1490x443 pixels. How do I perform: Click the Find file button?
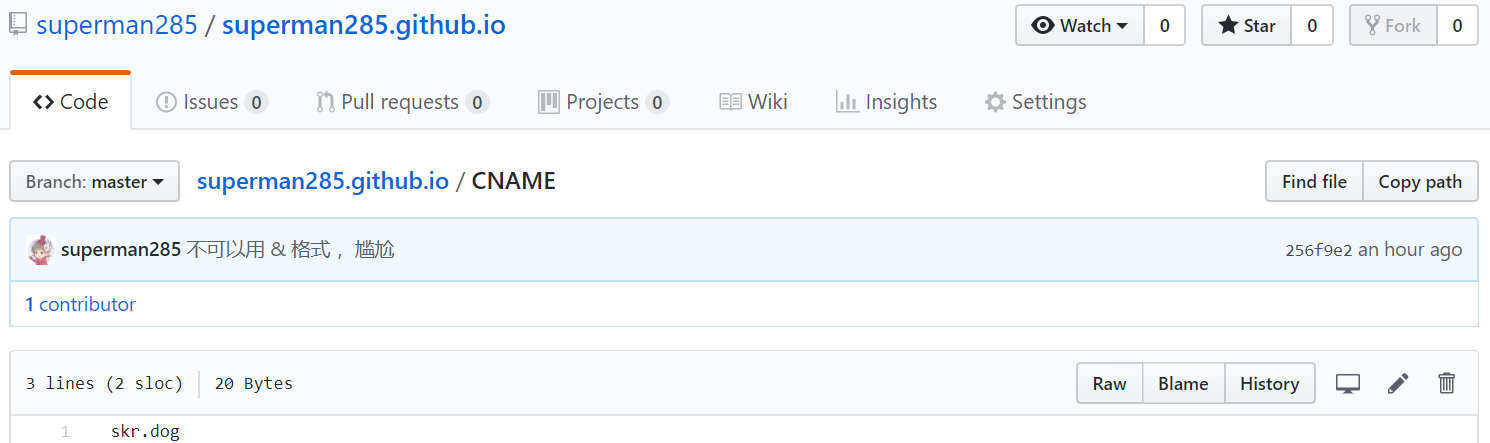point(1314,181)
